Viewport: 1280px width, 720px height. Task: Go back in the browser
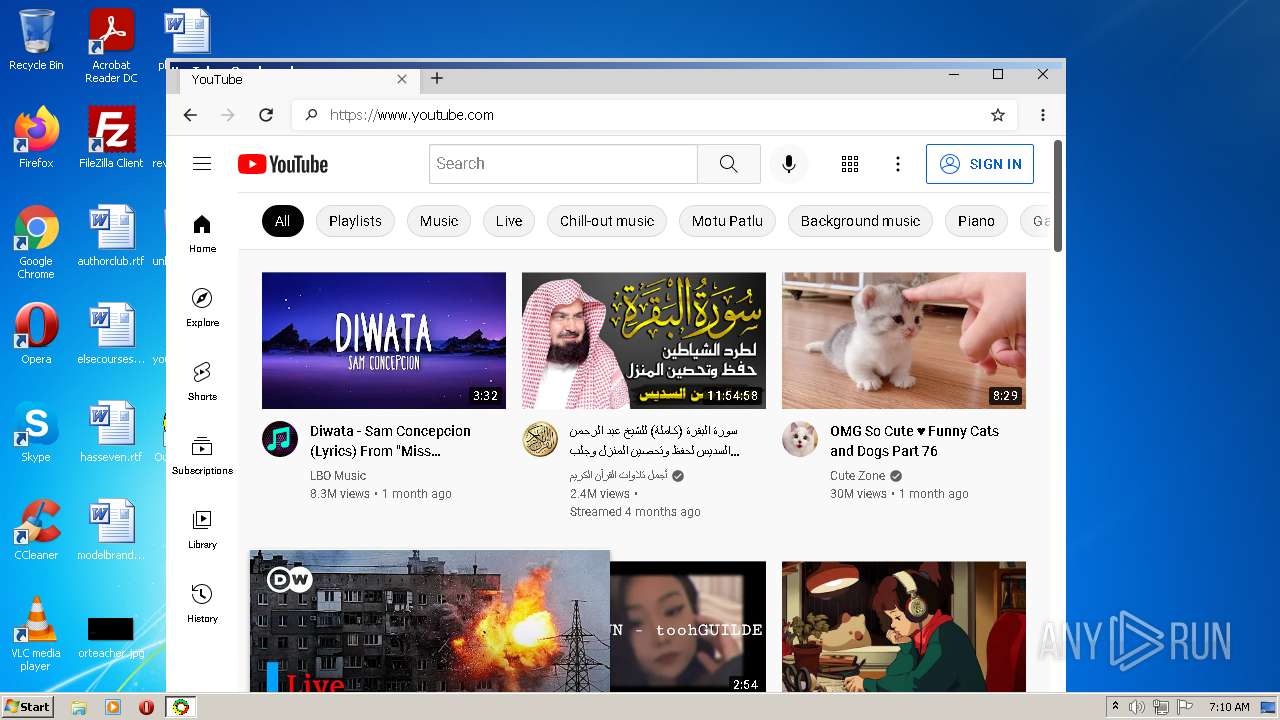pyautogui.click(x=190, y=115)
